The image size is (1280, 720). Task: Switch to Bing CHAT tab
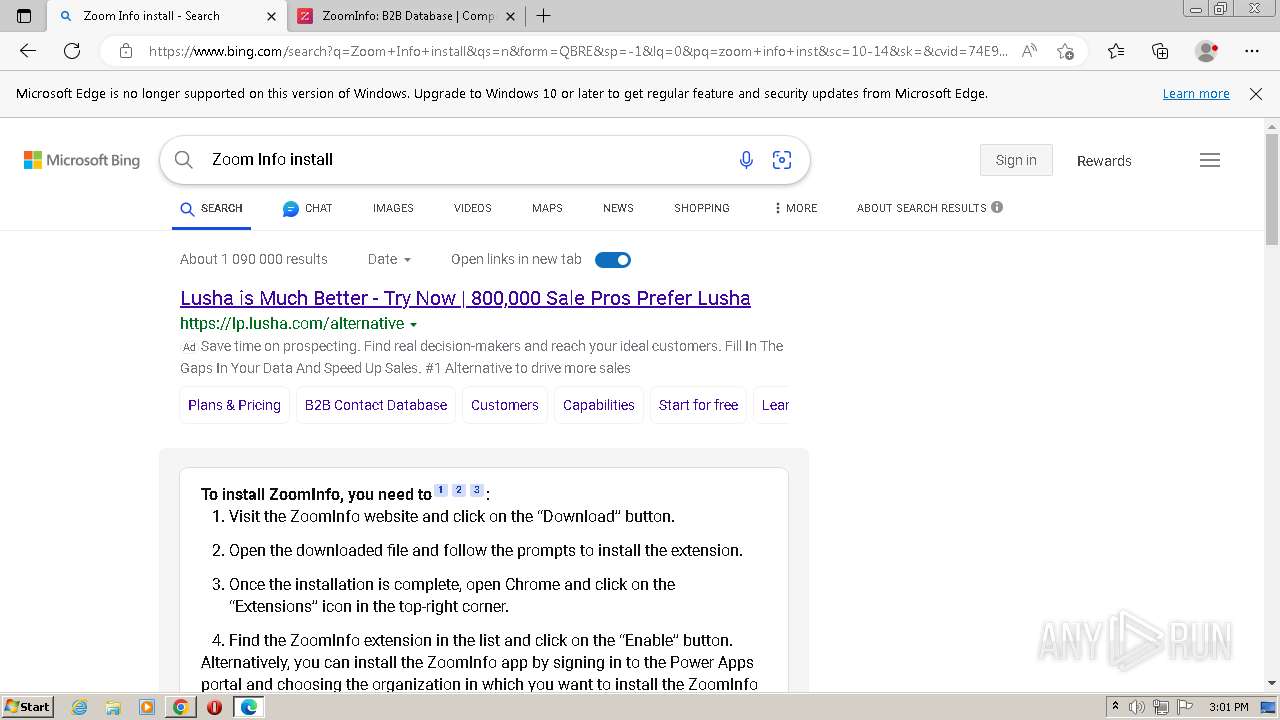[307, 208]
